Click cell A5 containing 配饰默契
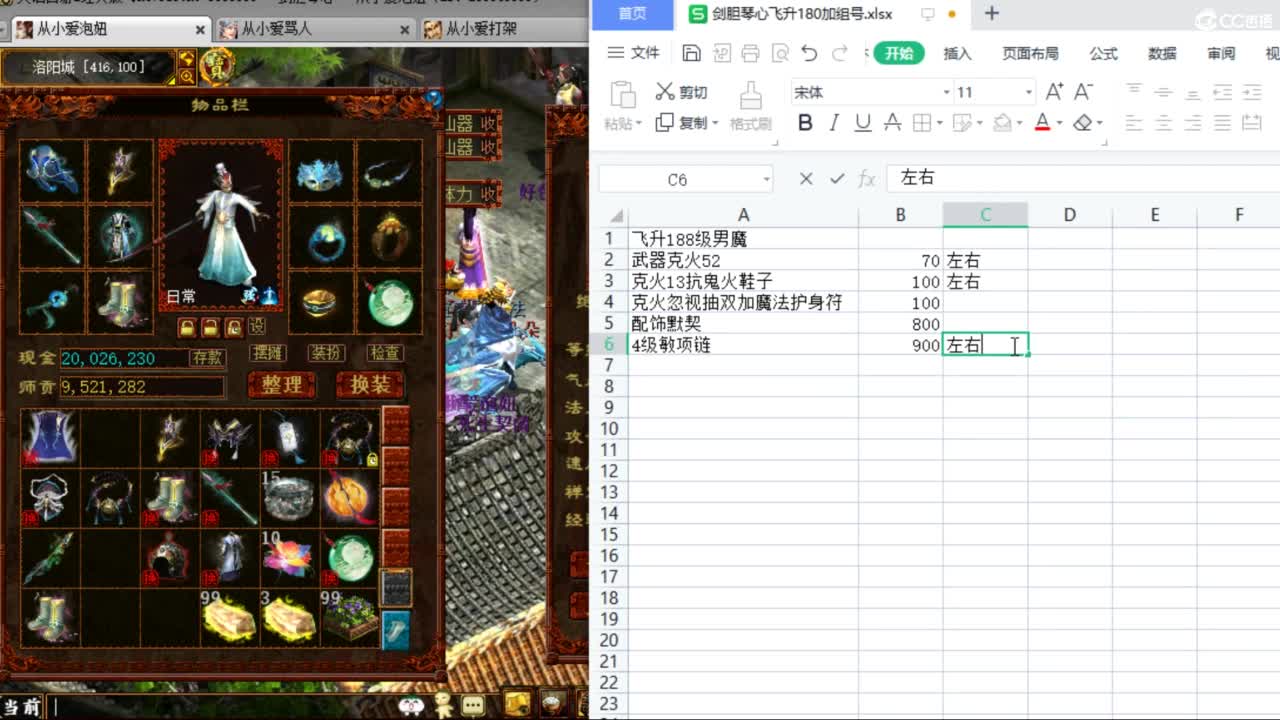The height and width of the screenshot is (720, 1280). [743, 324]
